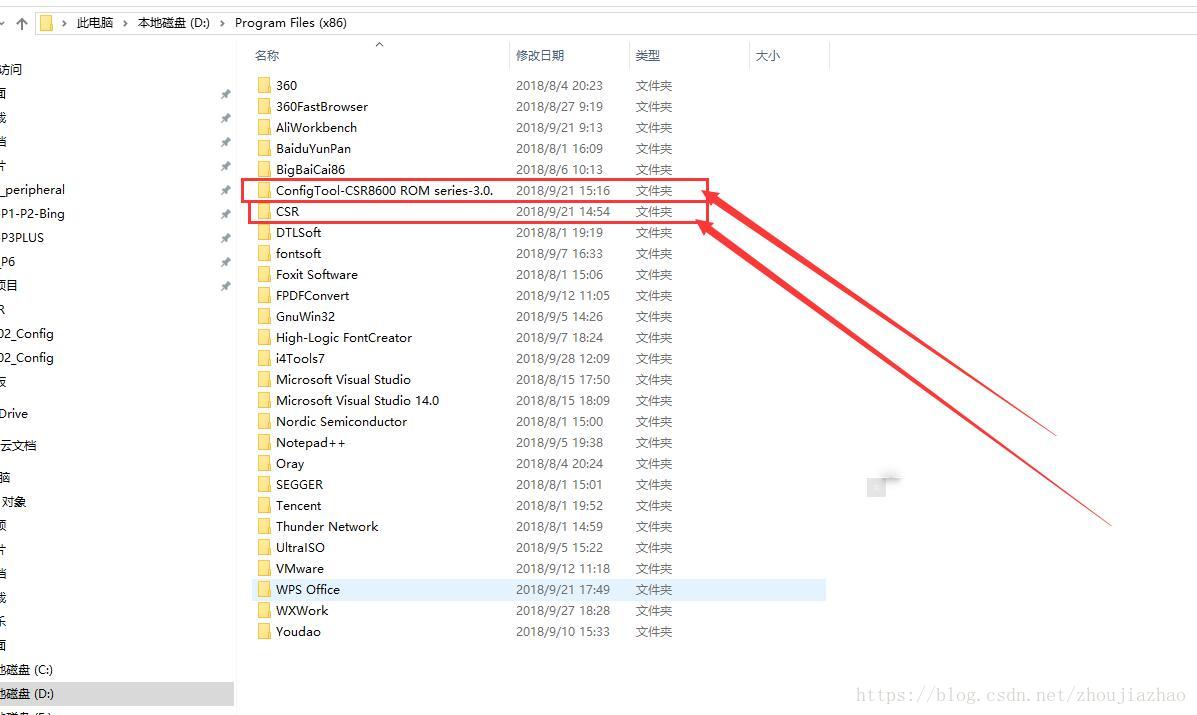Click the Nordic Semiconductor folder icon
The image size is (1197, 715).
264,420
